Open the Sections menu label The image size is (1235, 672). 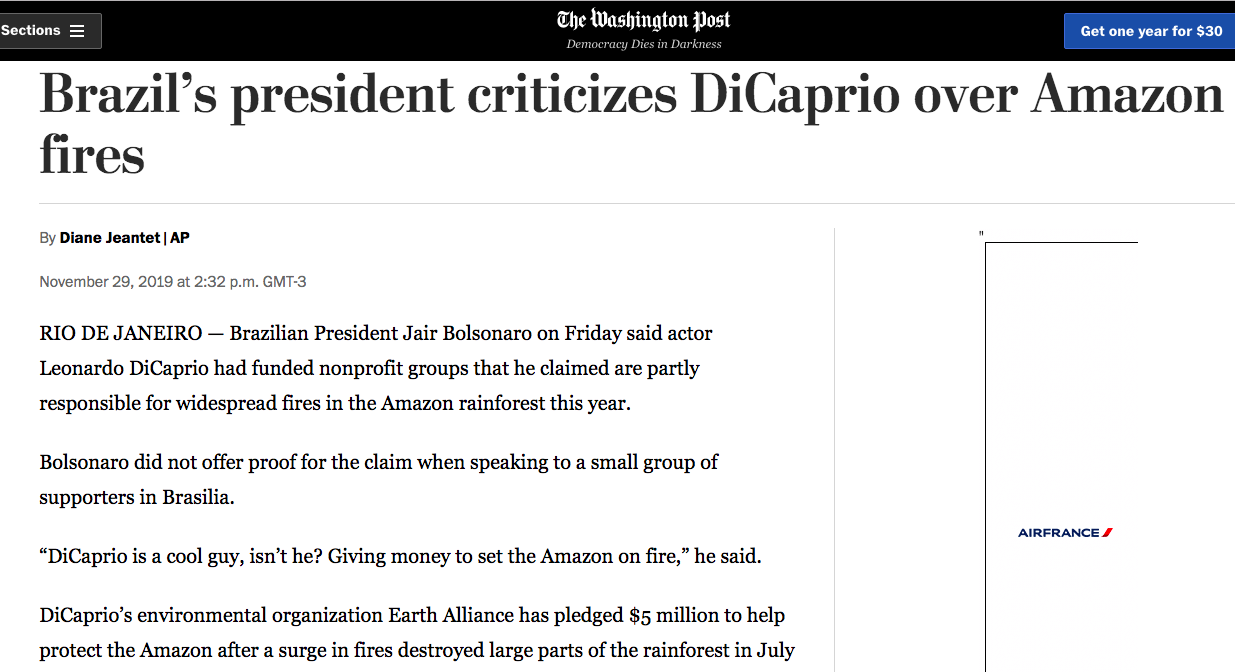click(x=30, y=31)
